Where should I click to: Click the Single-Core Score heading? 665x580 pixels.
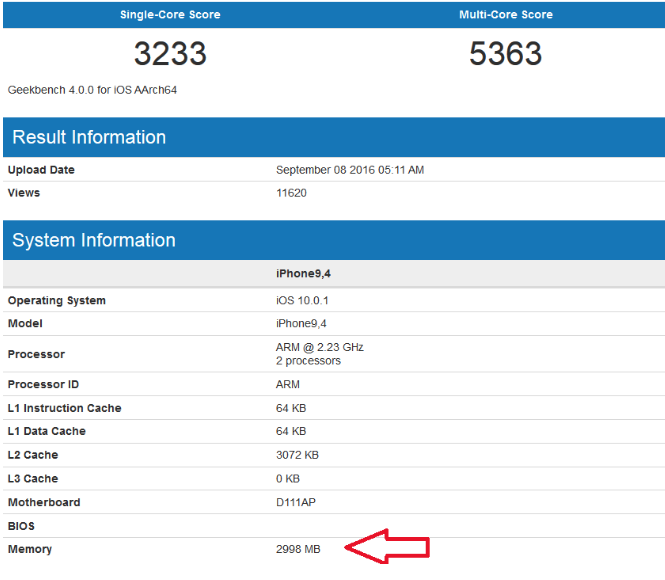(170, 14)
